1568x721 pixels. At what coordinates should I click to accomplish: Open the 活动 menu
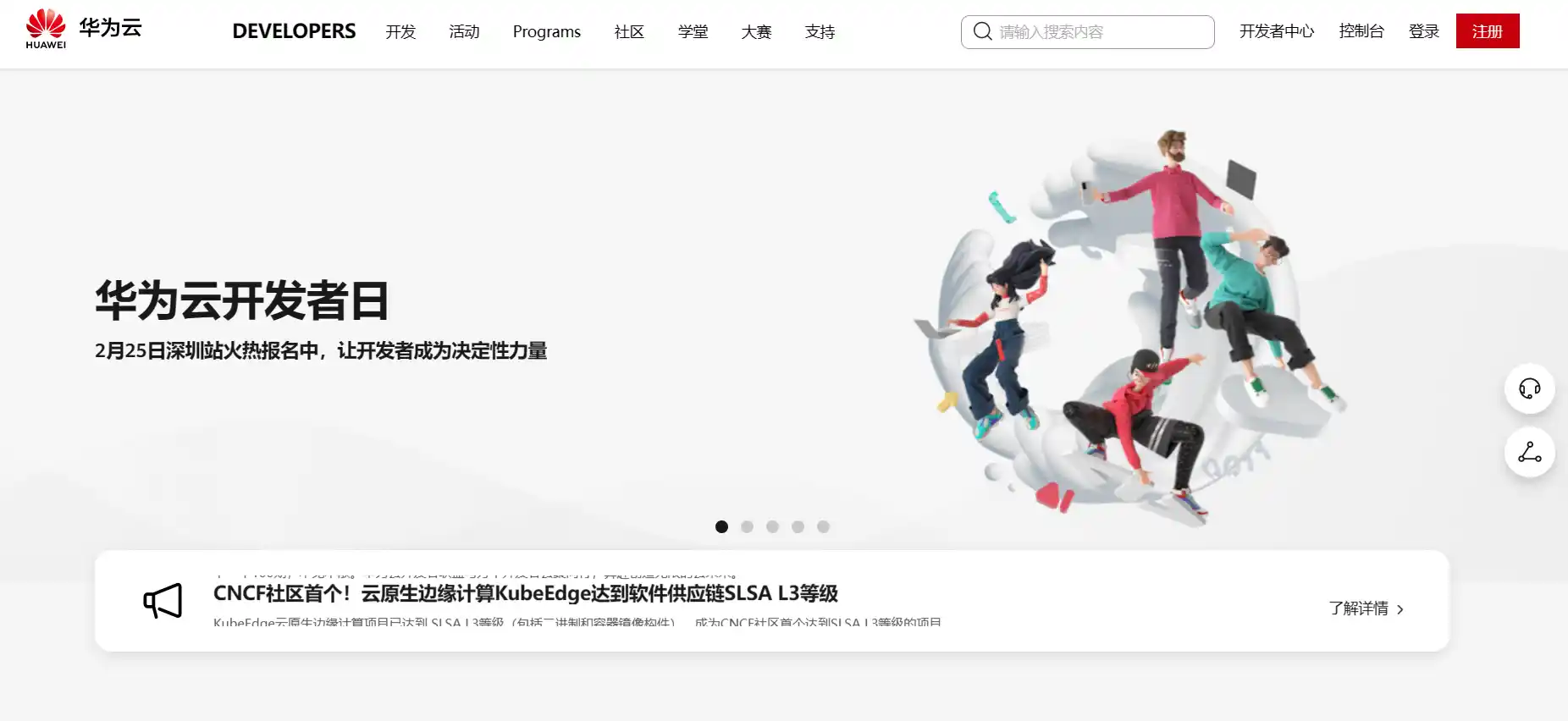(464, 31)
